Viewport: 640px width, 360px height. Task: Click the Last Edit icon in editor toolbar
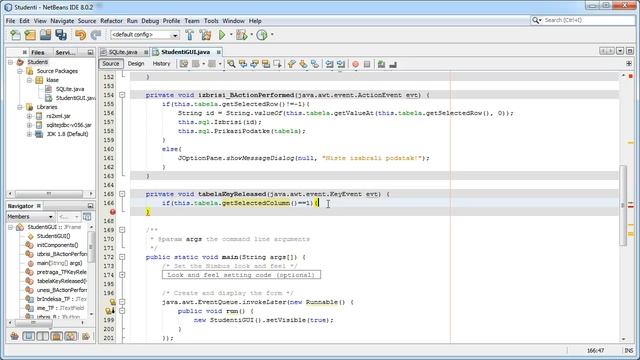click(184, 64)
